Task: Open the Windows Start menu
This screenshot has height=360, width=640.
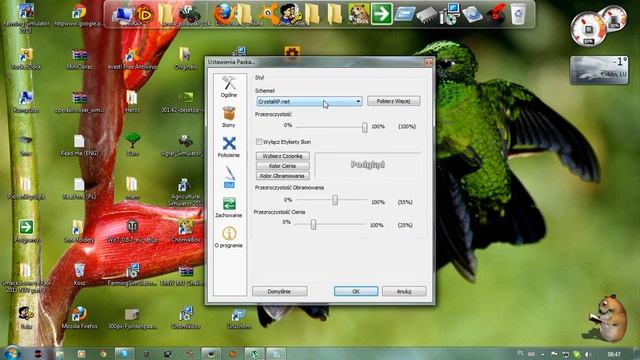Action: click(11, 353)
